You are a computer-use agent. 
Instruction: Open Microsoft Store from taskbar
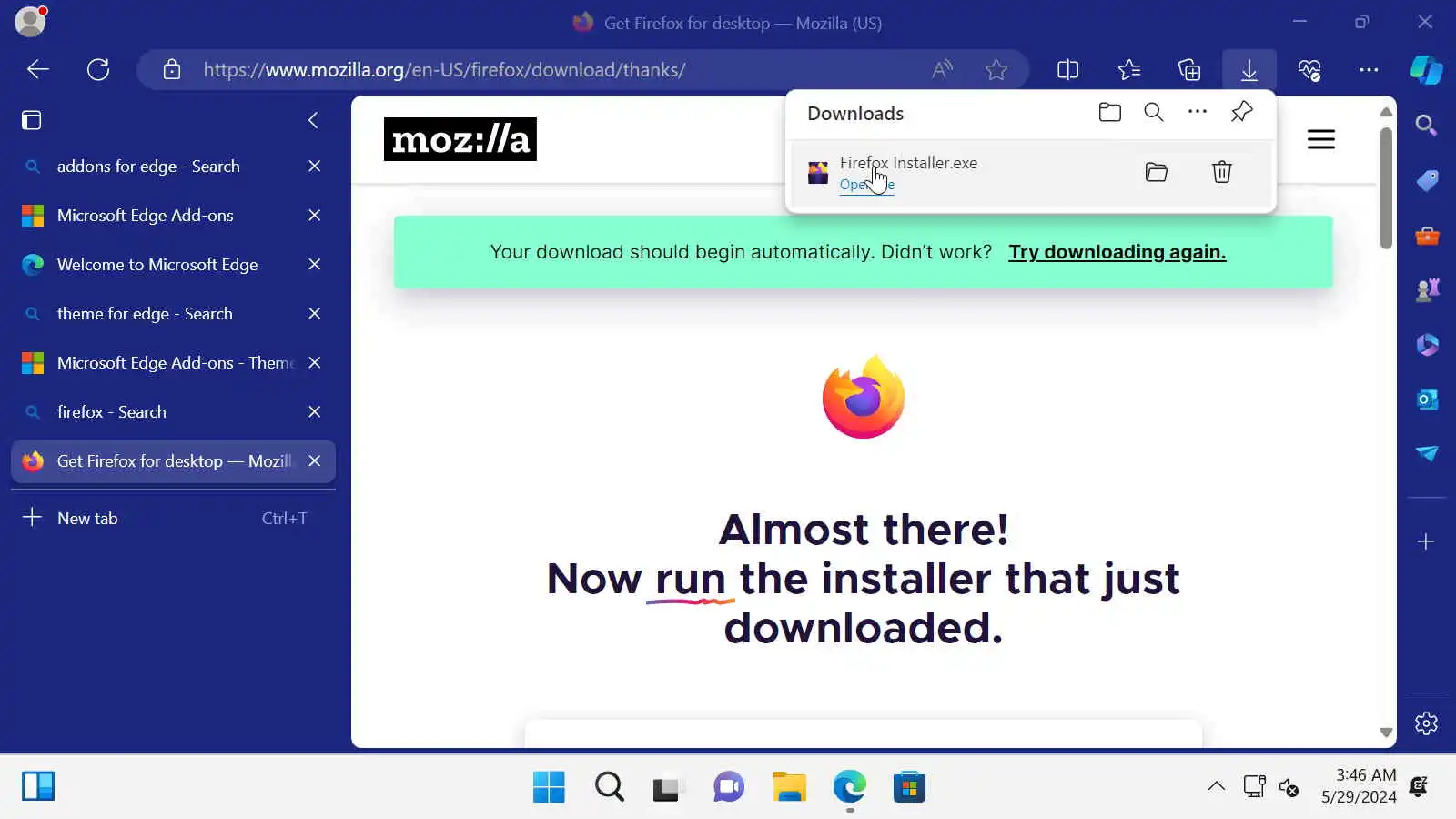[x=909, y=787]
